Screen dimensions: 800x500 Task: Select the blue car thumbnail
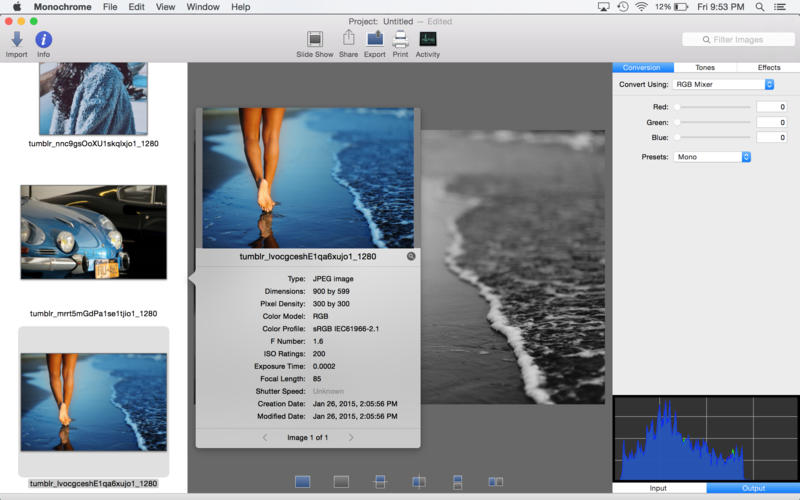[x=94, y=232]
